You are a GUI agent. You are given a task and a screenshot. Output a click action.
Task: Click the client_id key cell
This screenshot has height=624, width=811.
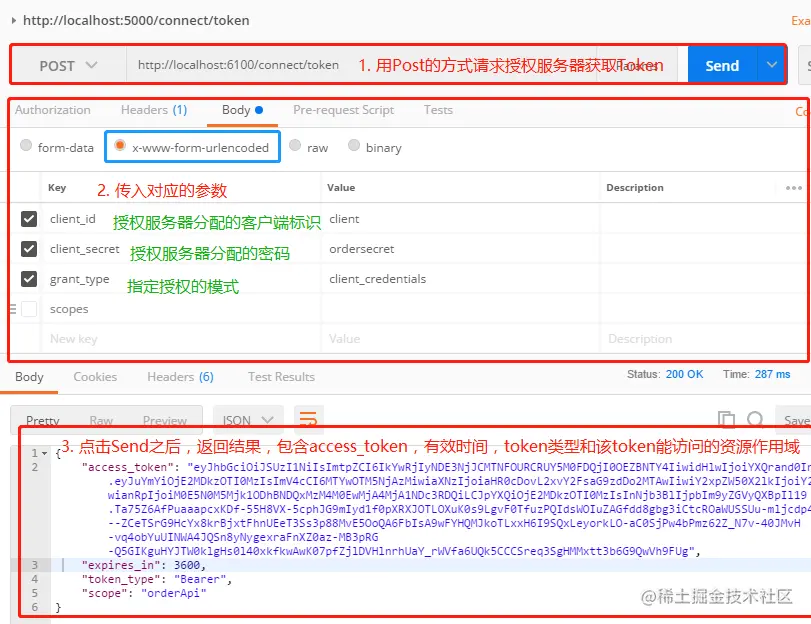(181, 219)
